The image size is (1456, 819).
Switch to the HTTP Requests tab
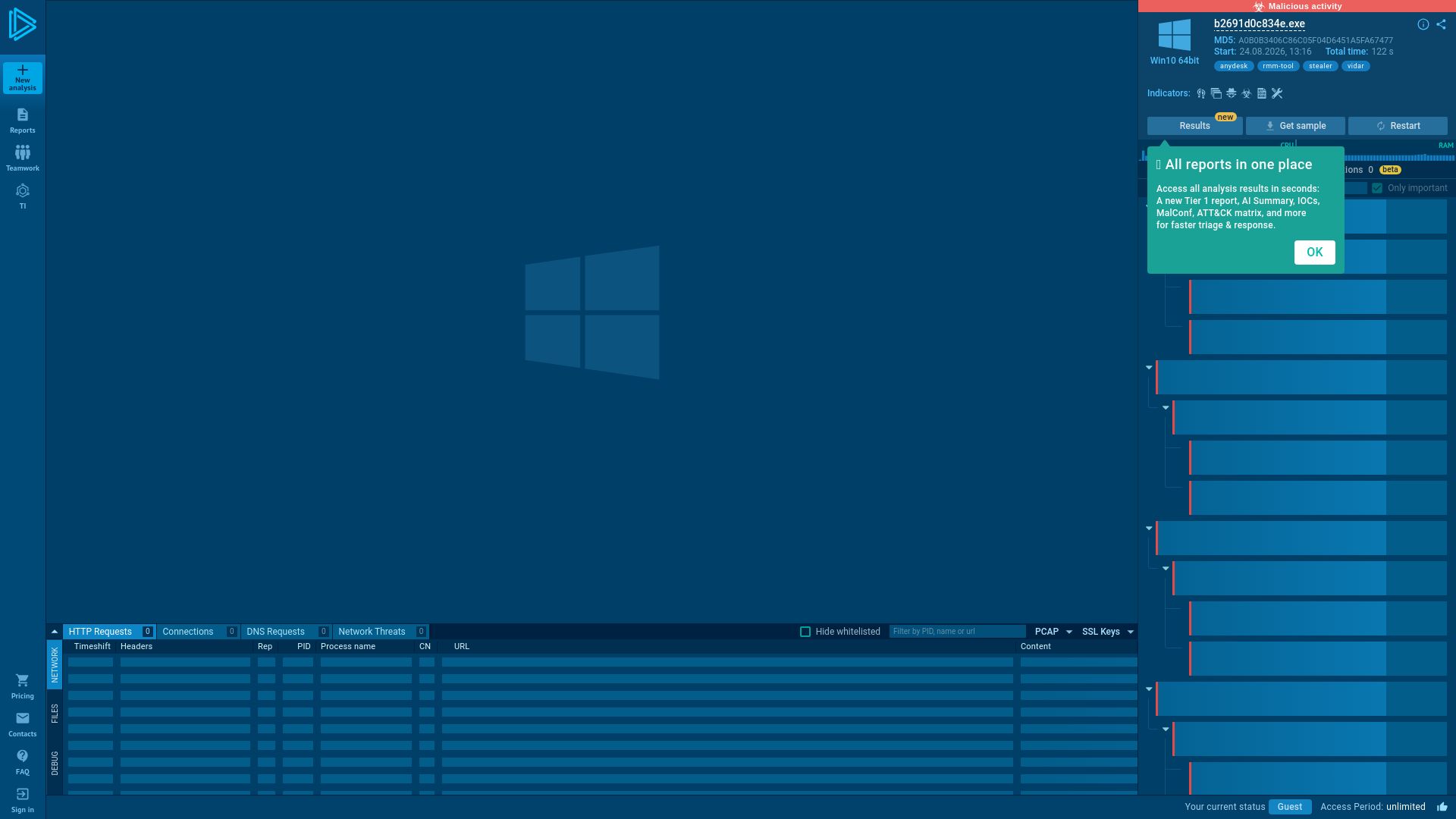pyautogui.click(x=109, y=632)
